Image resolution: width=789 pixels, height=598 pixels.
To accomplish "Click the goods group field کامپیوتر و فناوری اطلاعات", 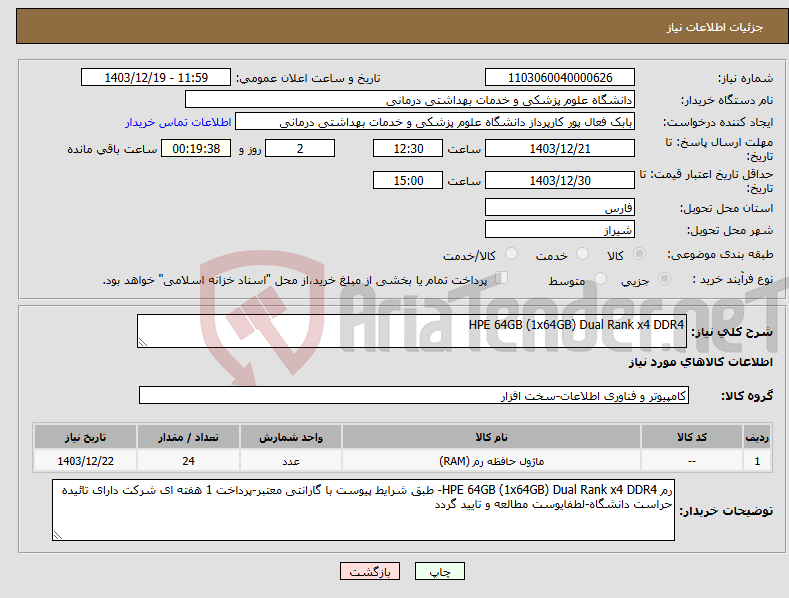I will pos(414,395).
